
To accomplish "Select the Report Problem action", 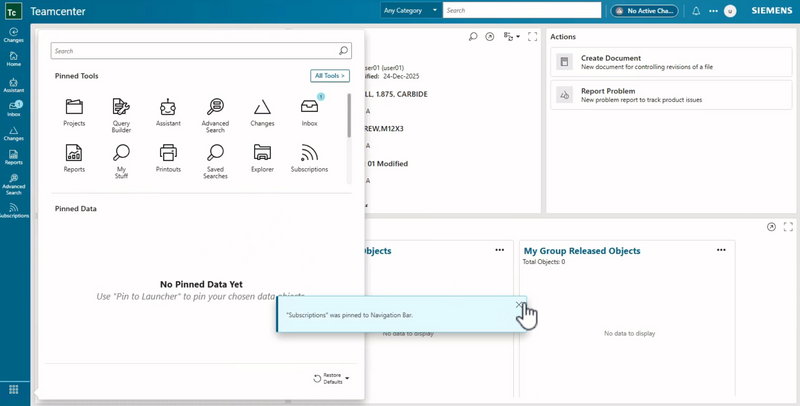I will (x=671, y=95).
